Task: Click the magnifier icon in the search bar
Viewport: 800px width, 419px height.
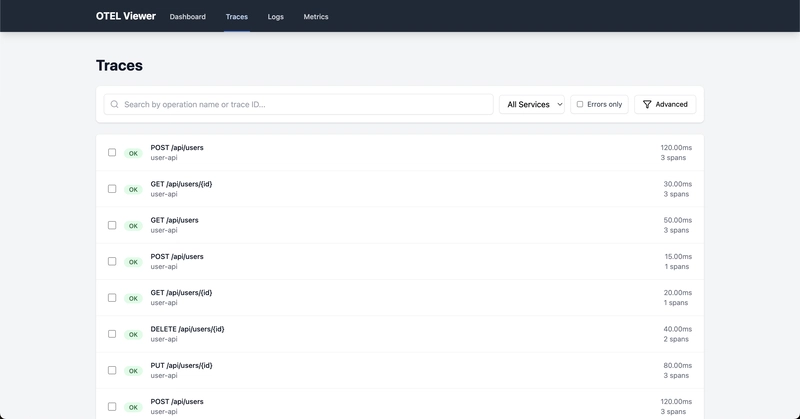Action: click(x=115, y=104)
